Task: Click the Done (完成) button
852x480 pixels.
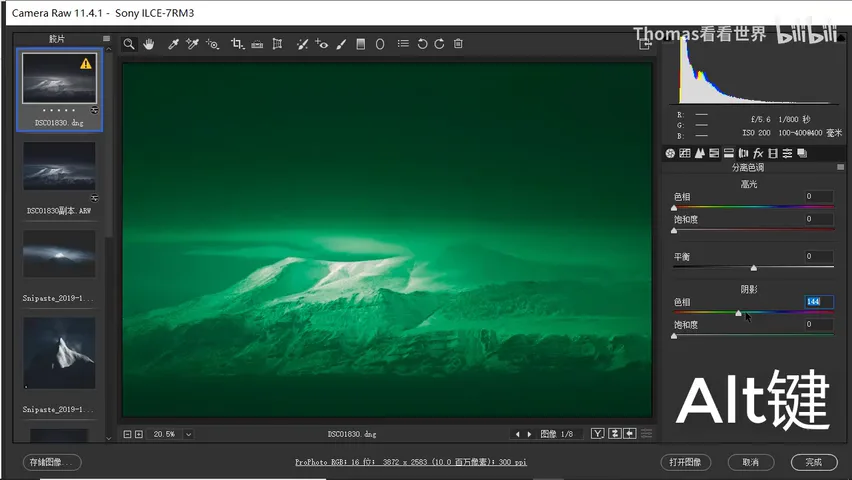Action: point(814,462)
